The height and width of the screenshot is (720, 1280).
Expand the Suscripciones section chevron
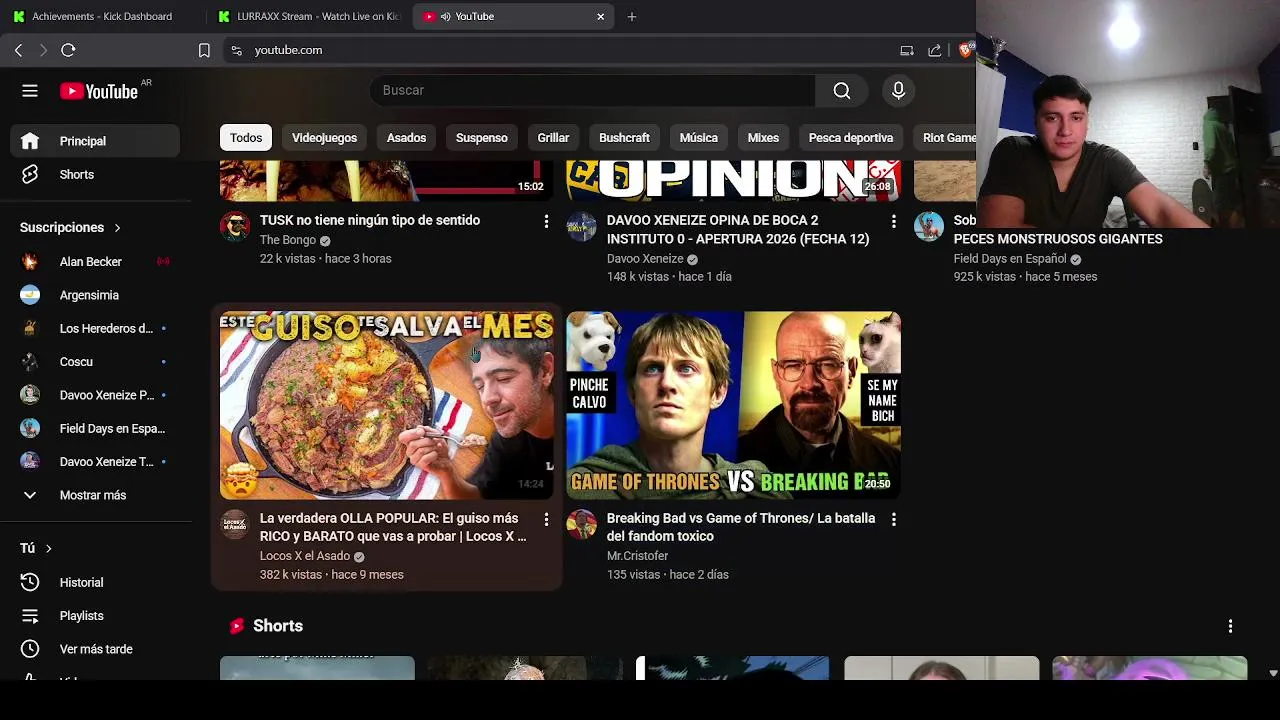pos(117,228)
